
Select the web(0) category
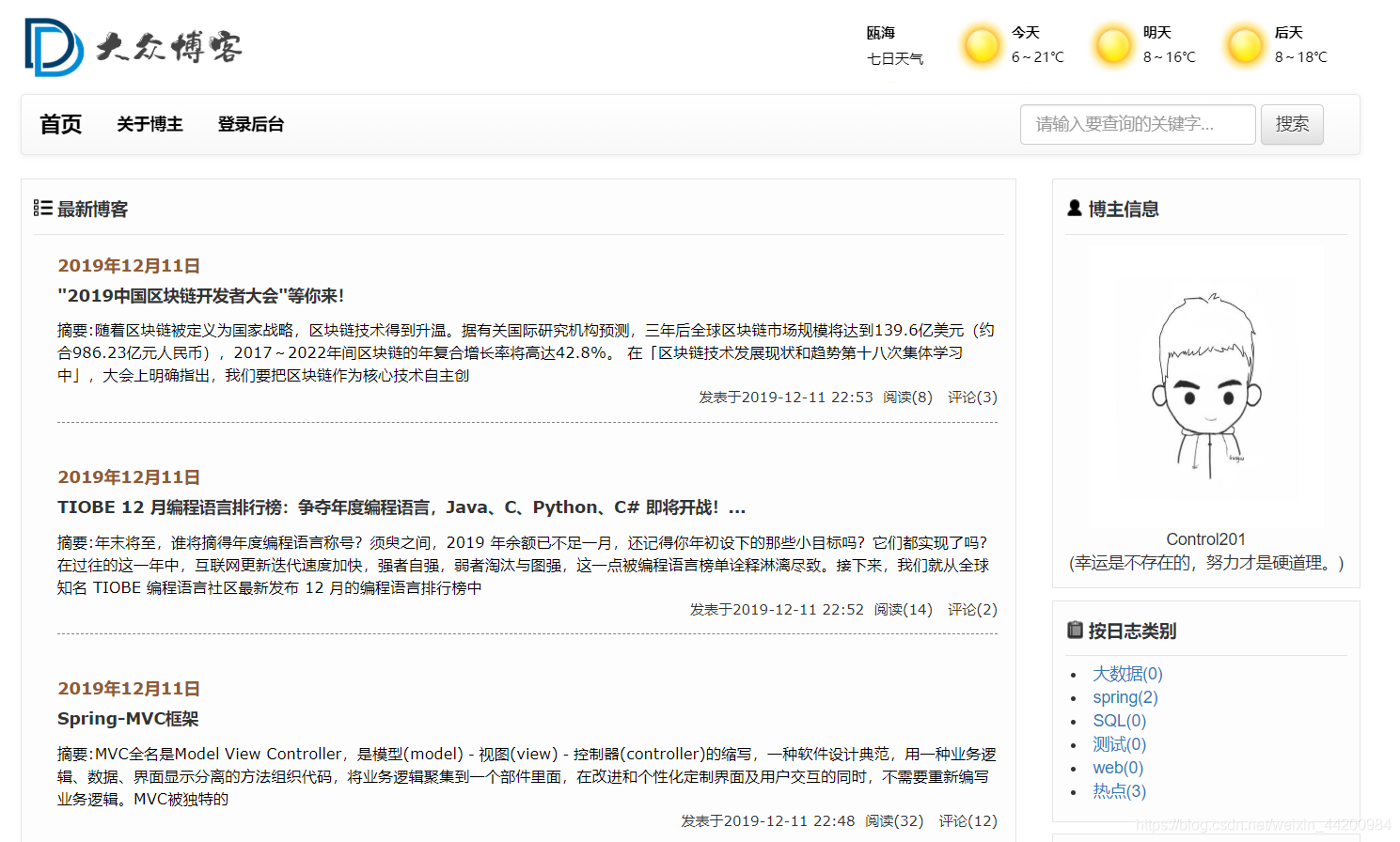pos(1118,768)
